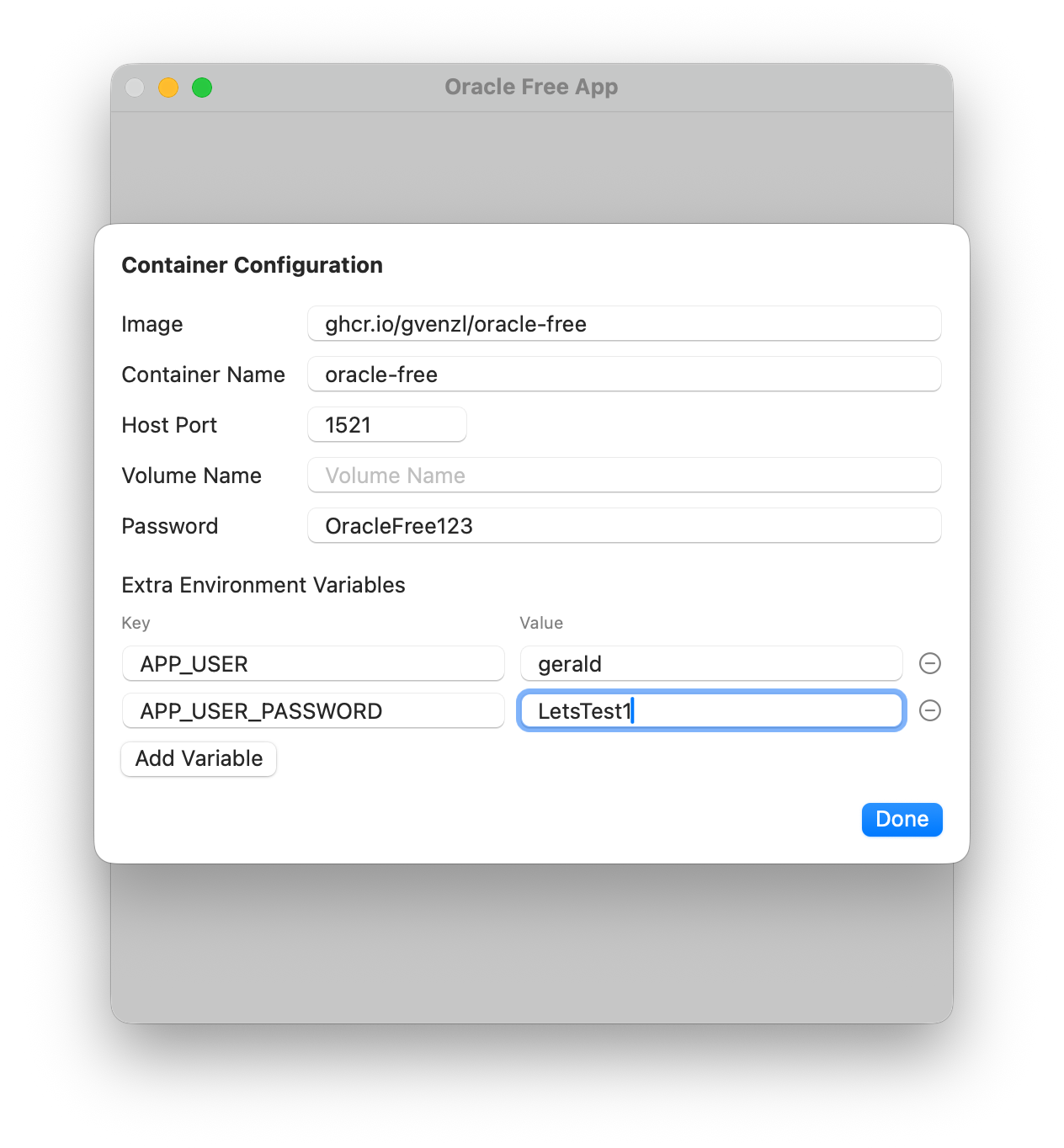Remove the APP_USER variable row
Image resolution: width=1064 pixels, height=1148 pixels.
pyautogui.click(x=929, y=663)
